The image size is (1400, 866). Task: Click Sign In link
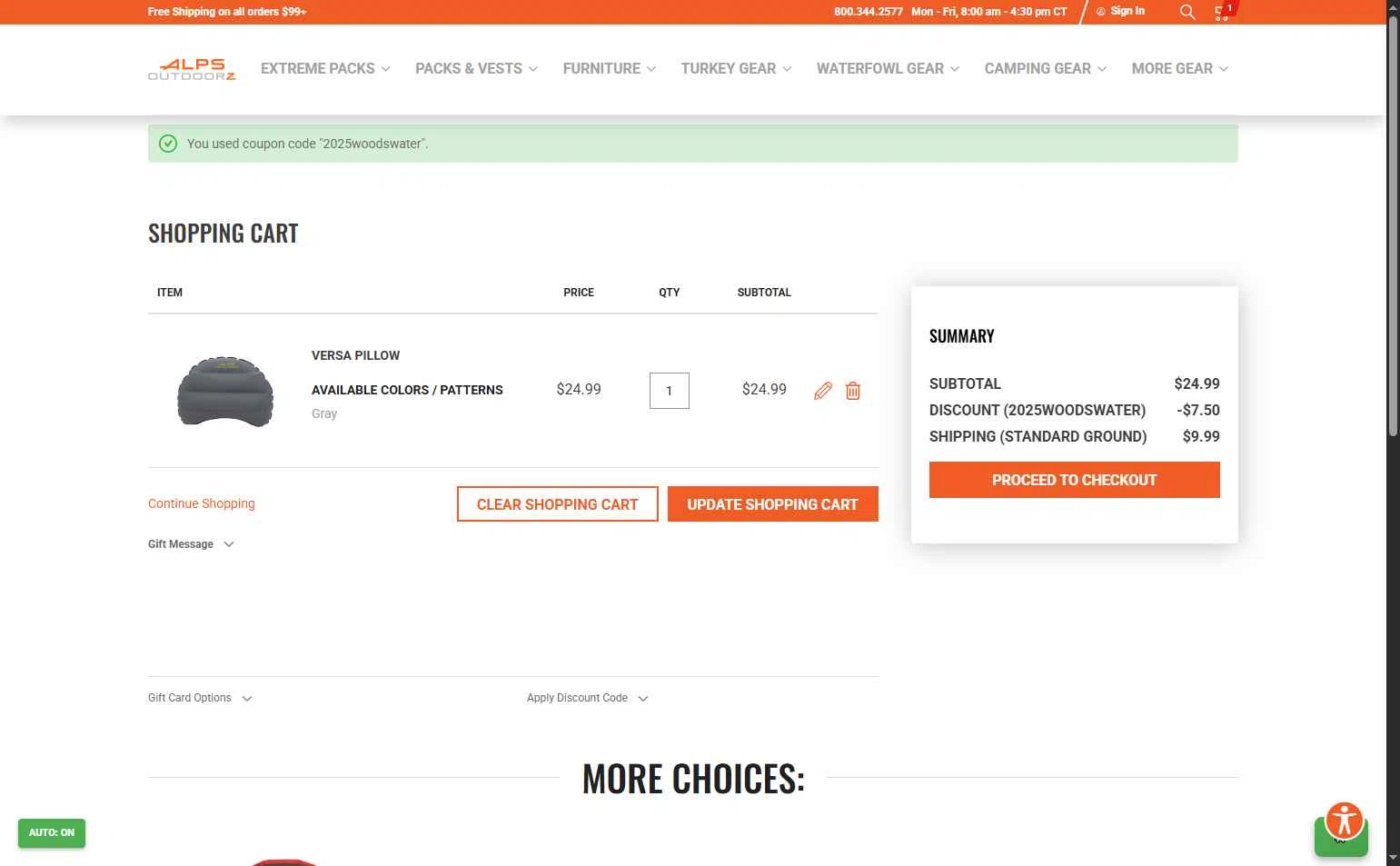(1120, 12)
